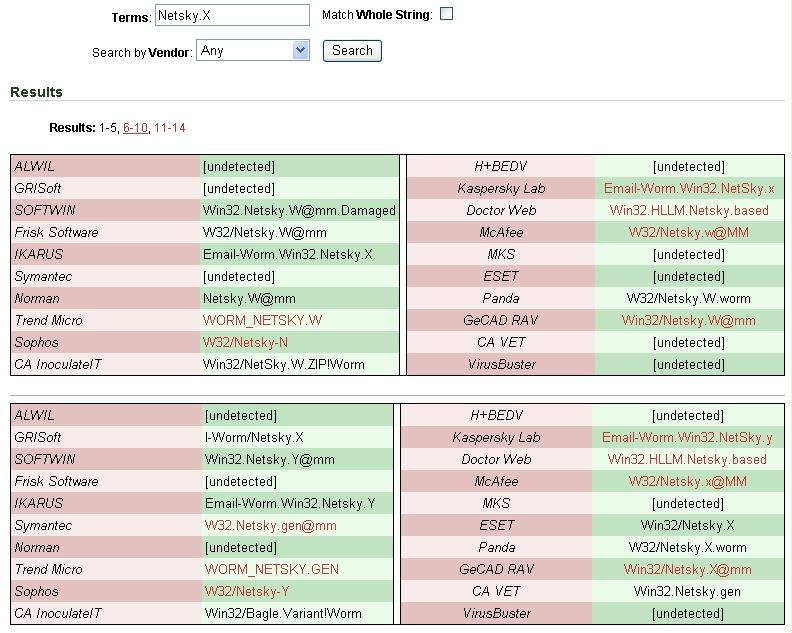
Task: Go to results page 6-10
Action: [135, 128]
